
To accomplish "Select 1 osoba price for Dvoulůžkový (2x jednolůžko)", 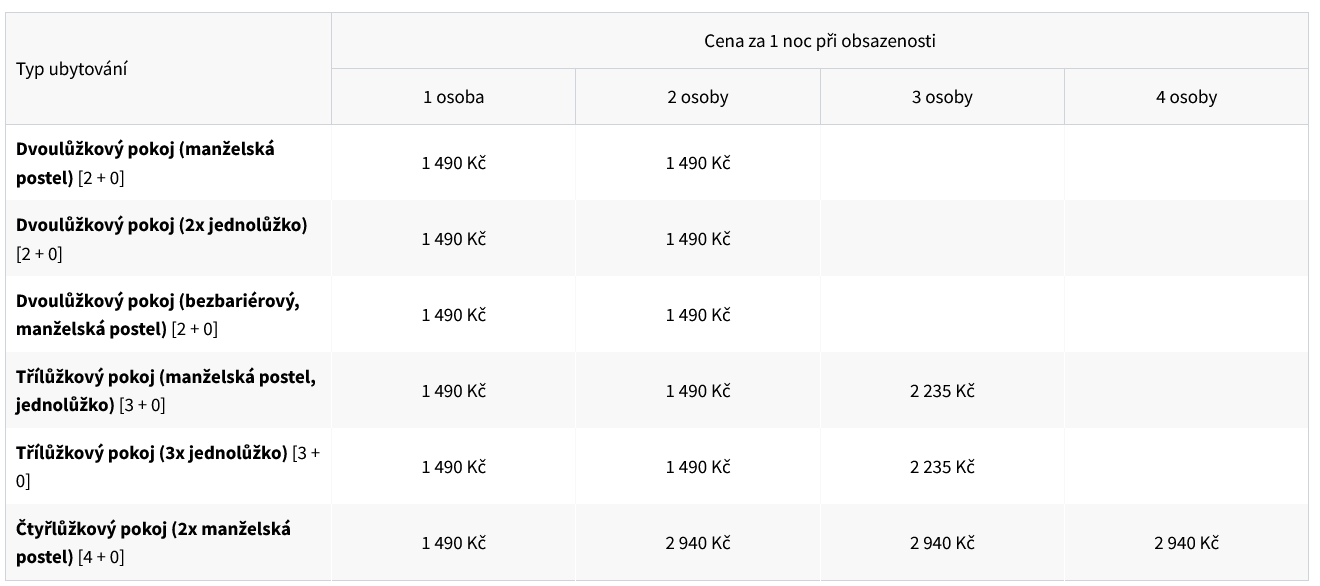I will click(453, 239).
